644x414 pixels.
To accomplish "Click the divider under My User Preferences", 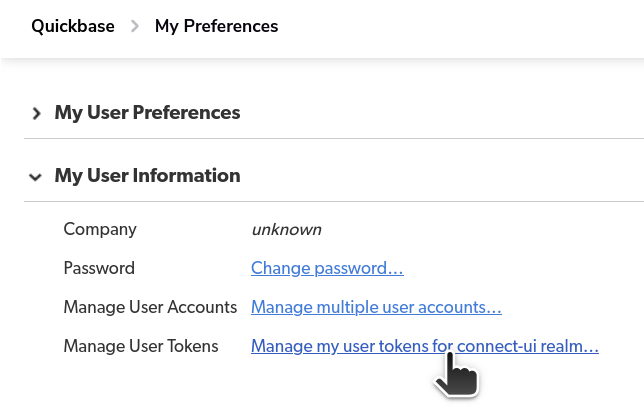I will click(x=334, y=138).
